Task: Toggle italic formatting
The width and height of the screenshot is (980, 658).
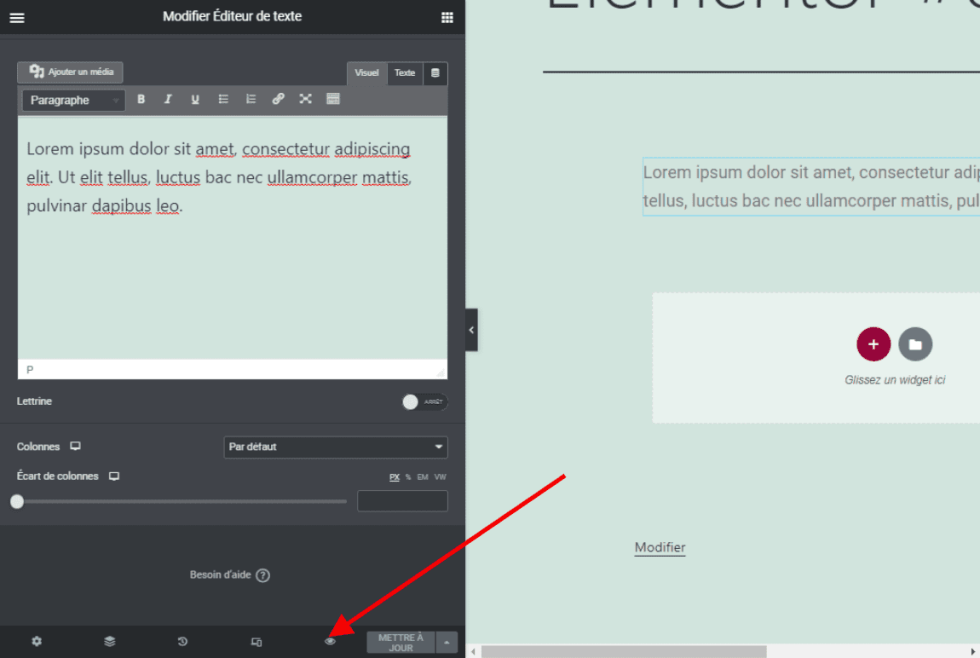Action: [168, 99]
